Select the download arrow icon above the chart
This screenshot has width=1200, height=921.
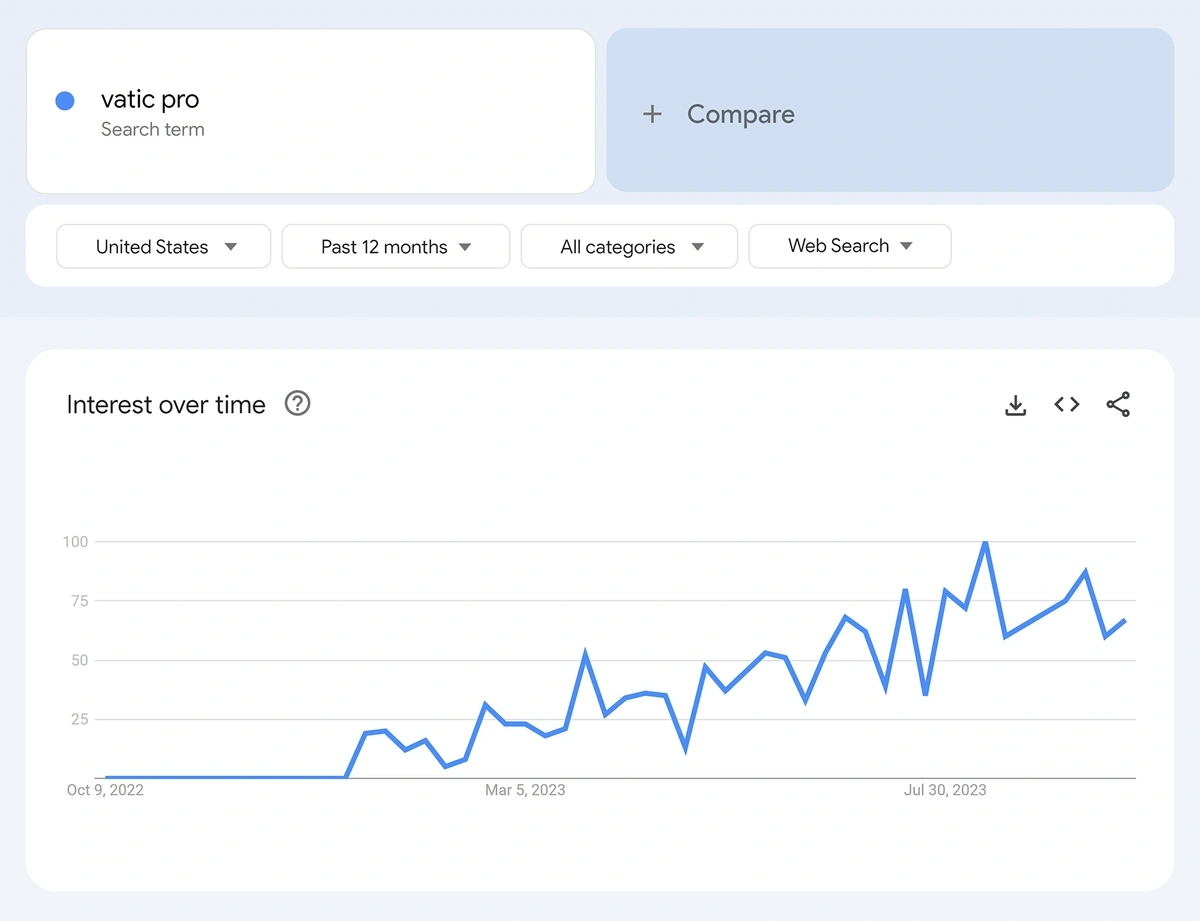1015,404
